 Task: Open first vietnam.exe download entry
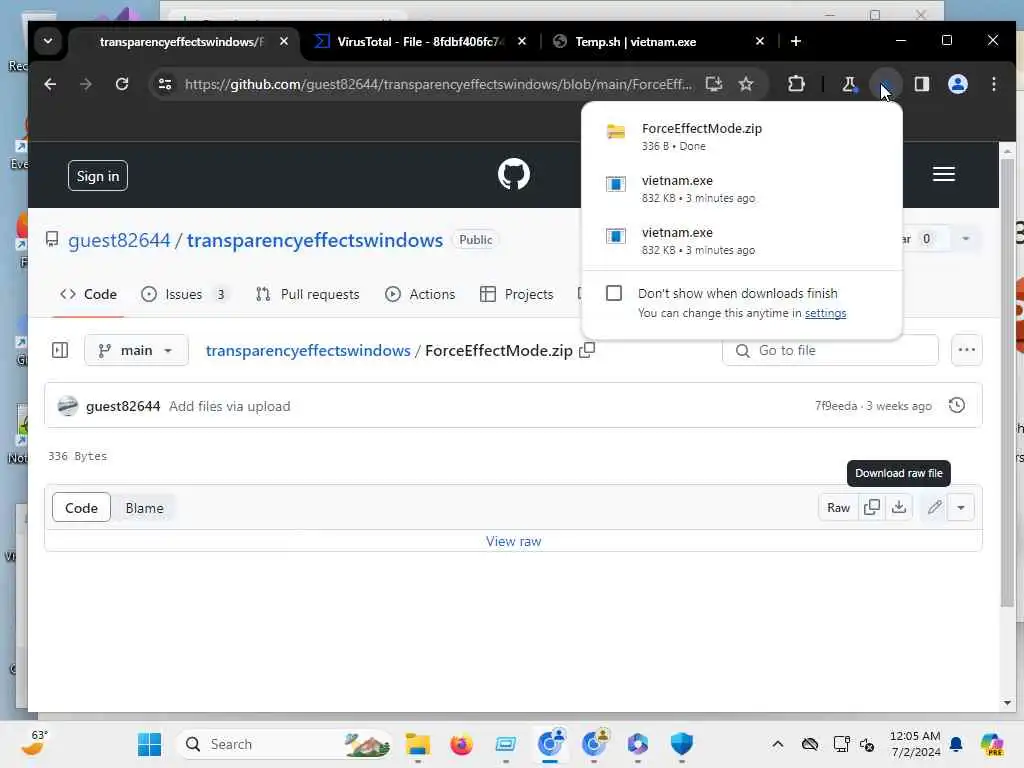tap(742, 189)
